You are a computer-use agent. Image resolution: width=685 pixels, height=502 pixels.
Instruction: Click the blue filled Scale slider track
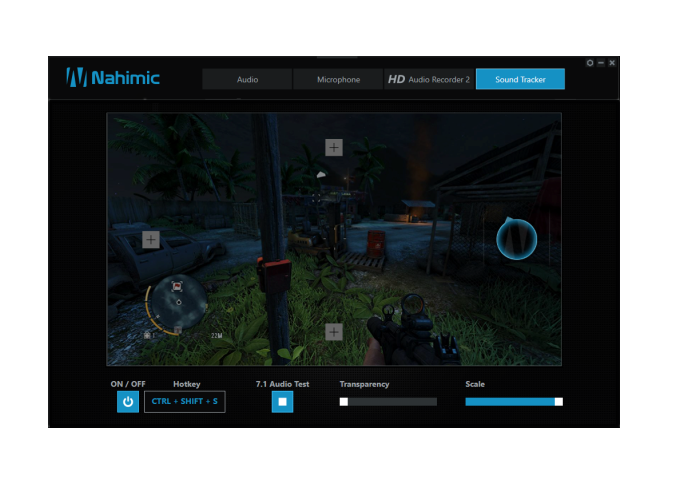pyautogui.click(x=510, y=402)
